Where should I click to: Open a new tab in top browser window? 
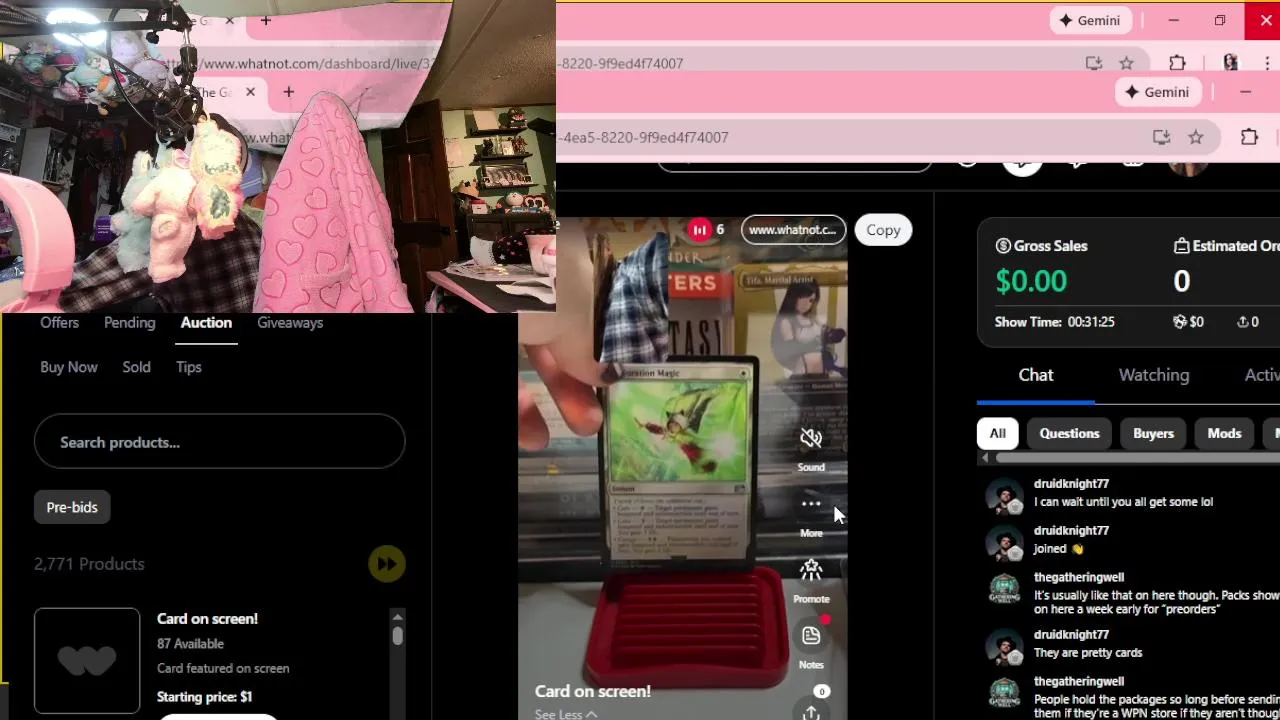(x=266, y=20)
